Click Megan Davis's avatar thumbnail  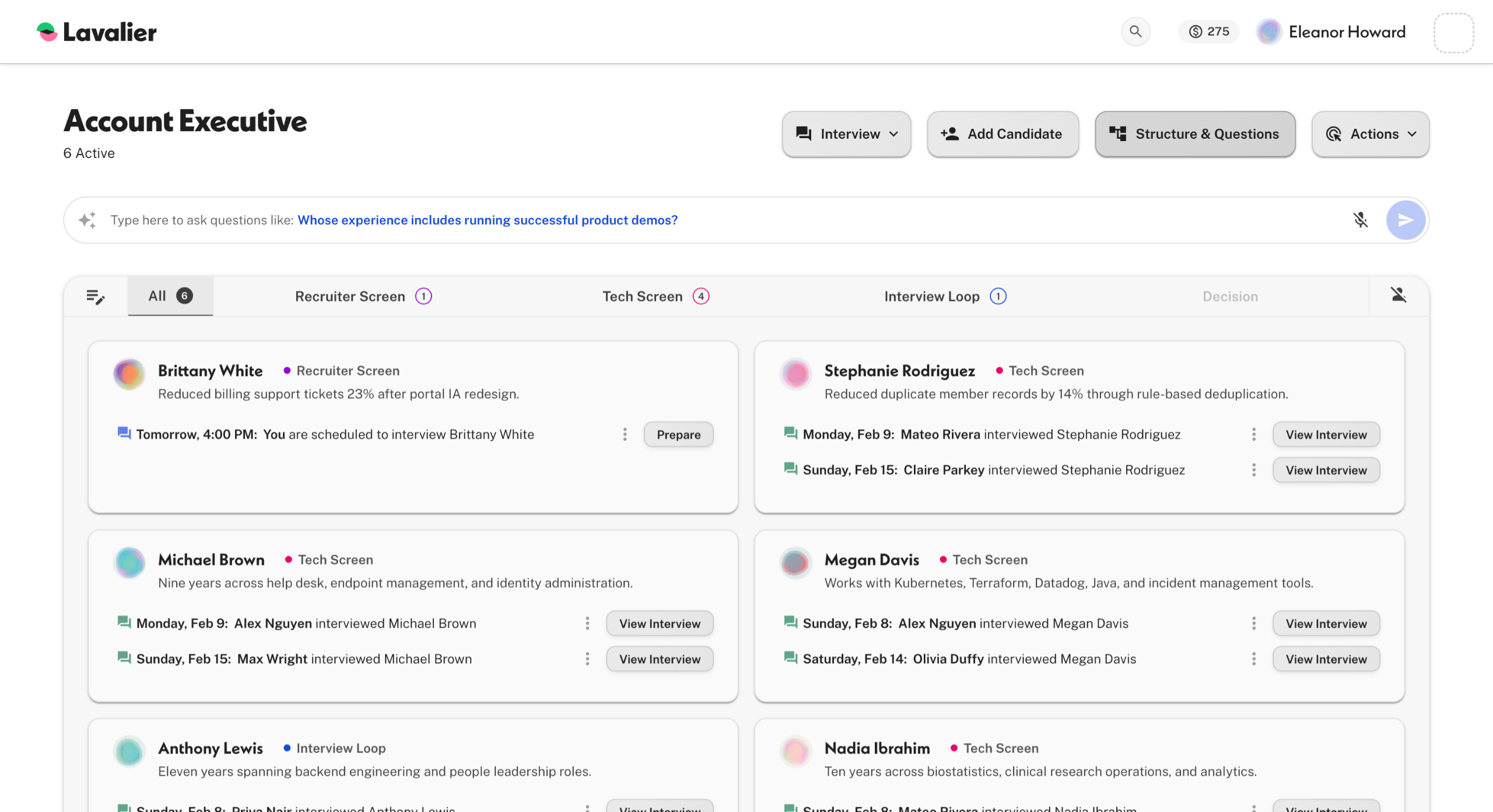pyautogui.click(x=795, y=563)
